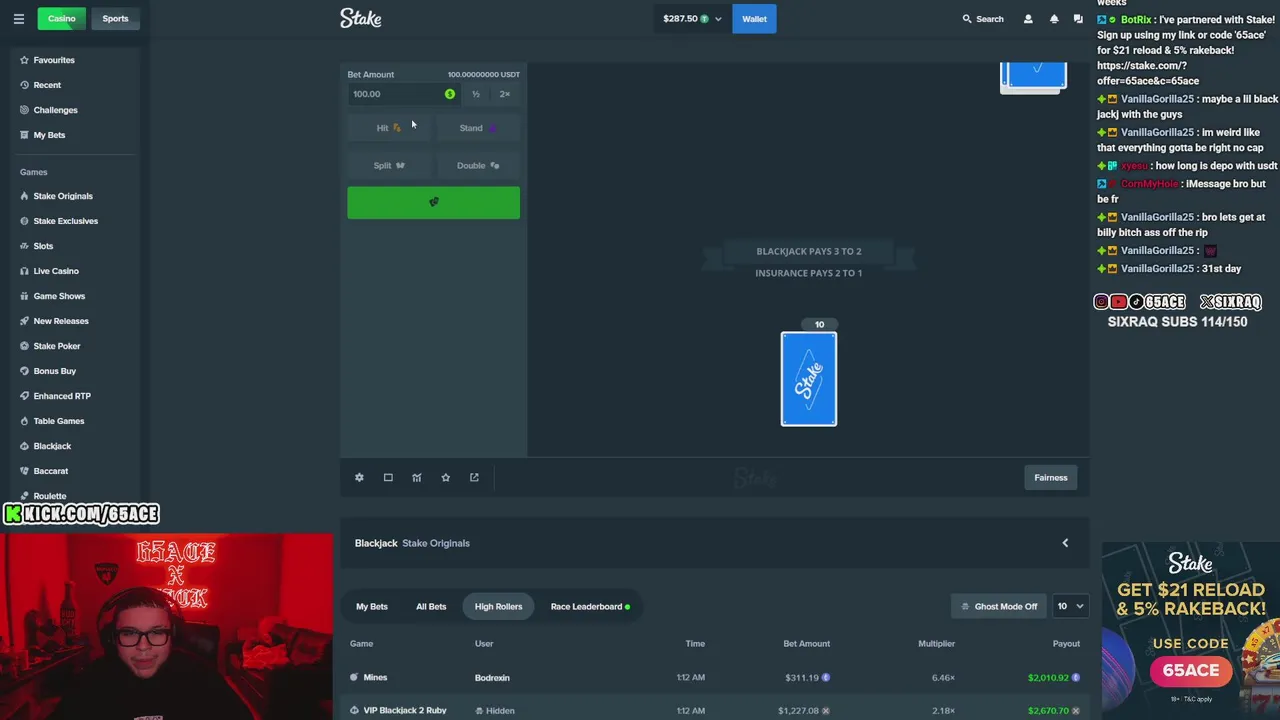Open the notifications bell

[x=1054, y=19]
